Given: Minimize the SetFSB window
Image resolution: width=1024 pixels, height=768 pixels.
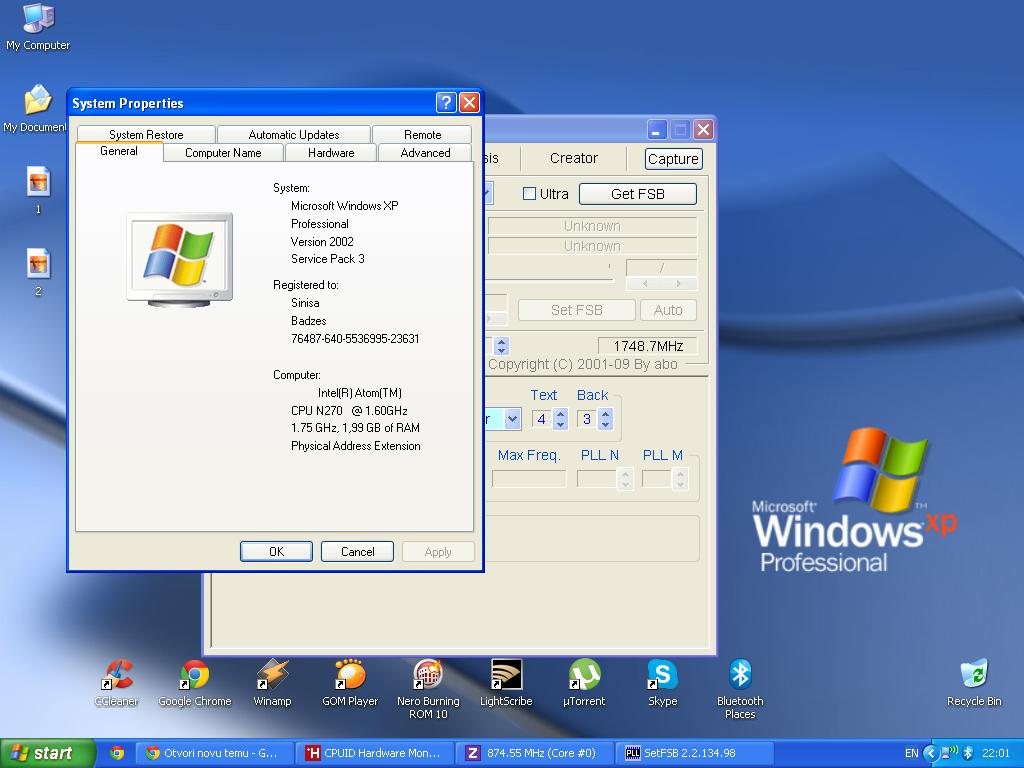Looking at the screenshot, I should (656, 129).
